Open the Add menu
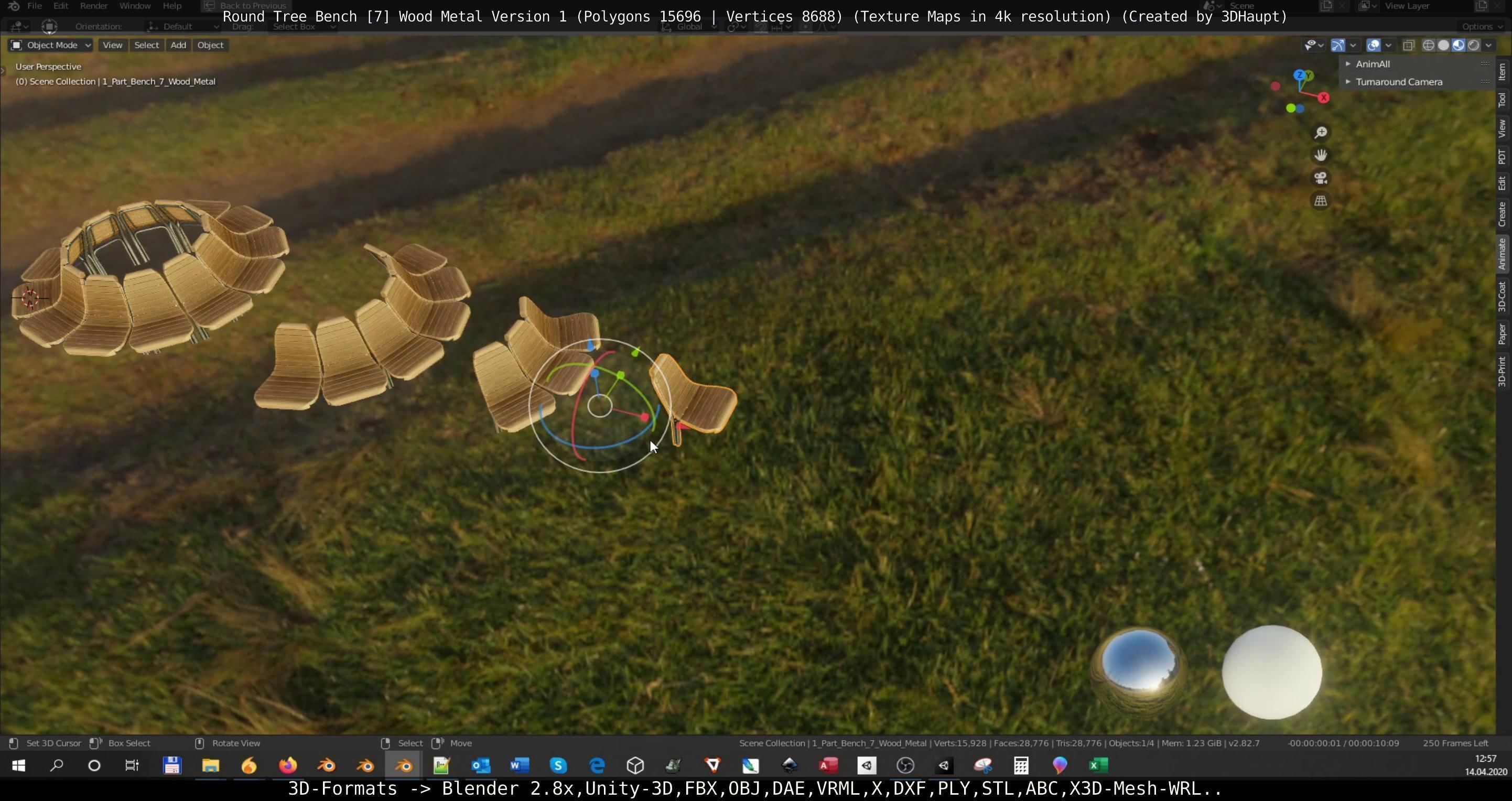 click(178, 45)
